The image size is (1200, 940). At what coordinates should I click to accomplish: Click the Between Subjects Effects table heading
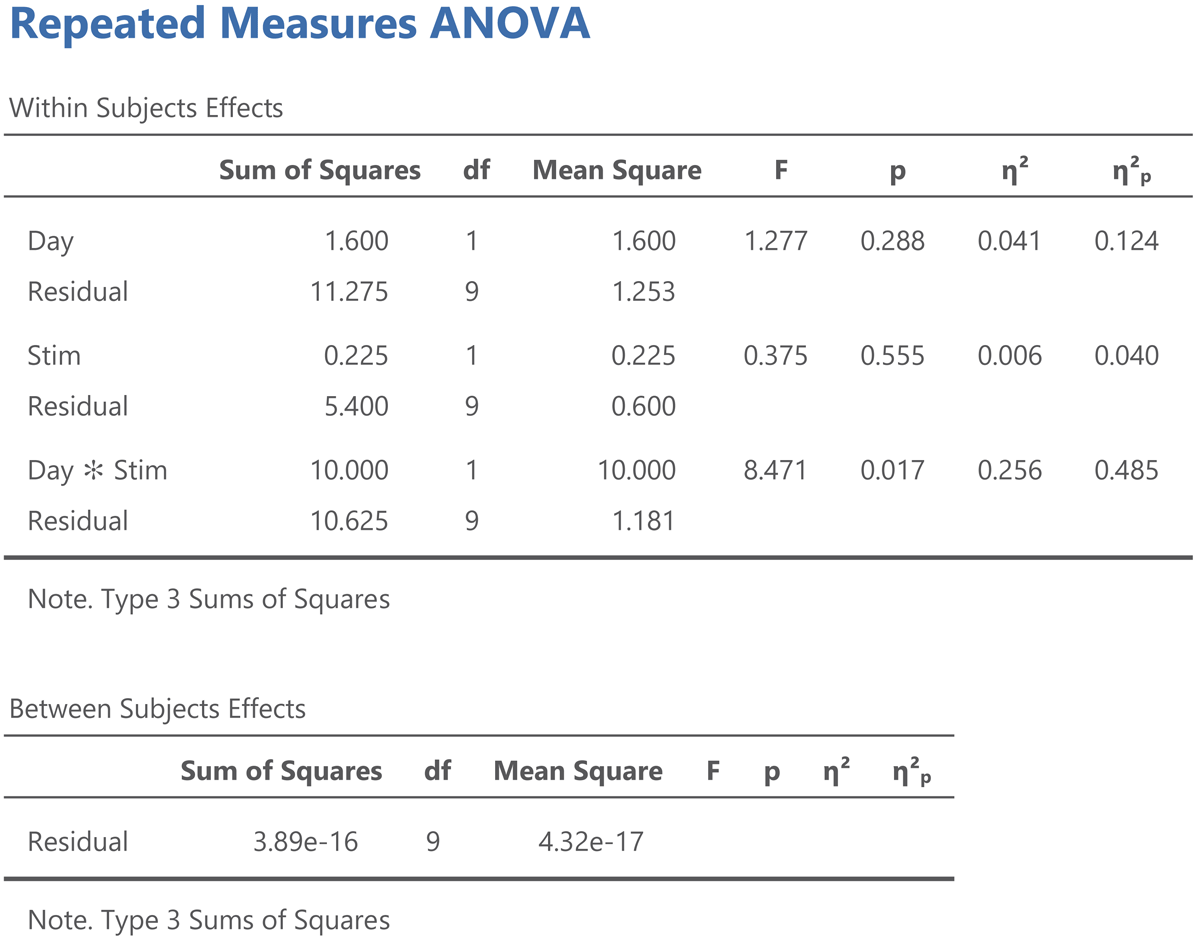[157, 709]
